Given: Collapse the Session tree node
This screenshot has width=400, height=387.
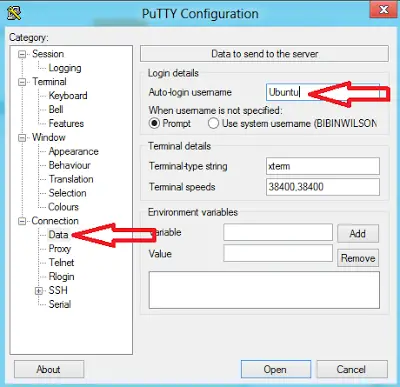Looking at the screenshot, I should click(22, 54).
